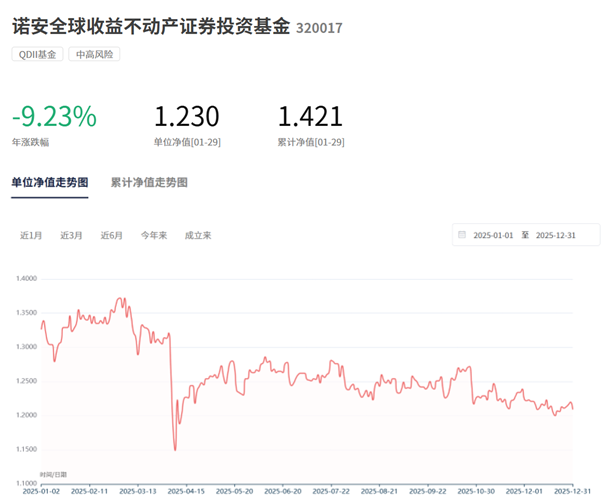This screenshot has width=613, height=495.
Task: Click the 1.421 cumulative net value
Action: [310, 116]
